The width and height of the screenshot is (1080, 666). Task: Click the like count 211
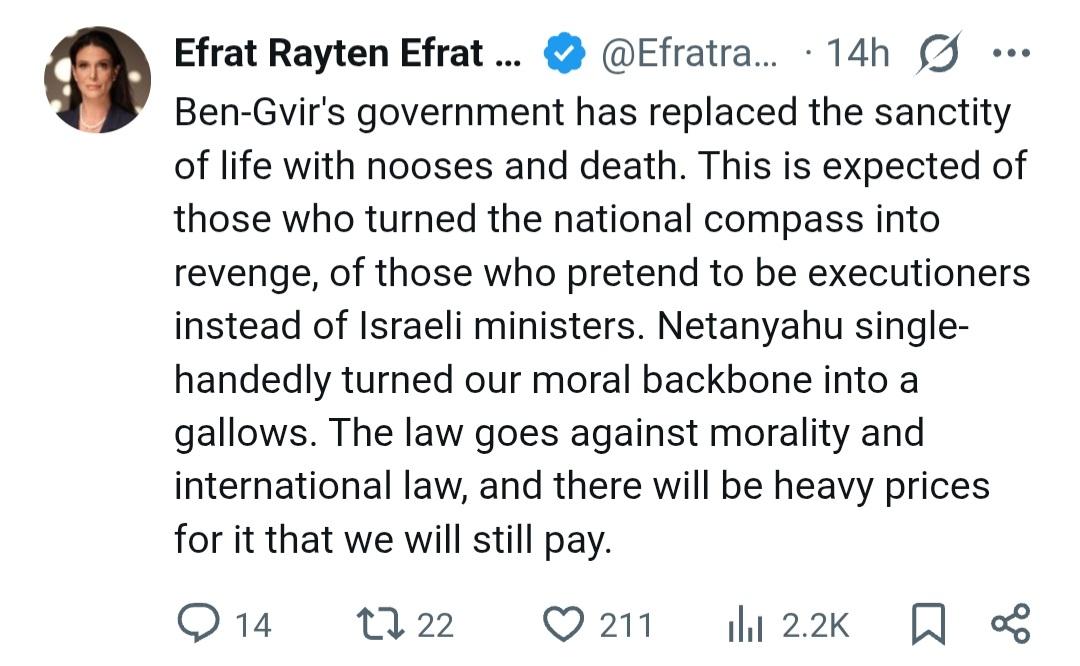(626, 626)
